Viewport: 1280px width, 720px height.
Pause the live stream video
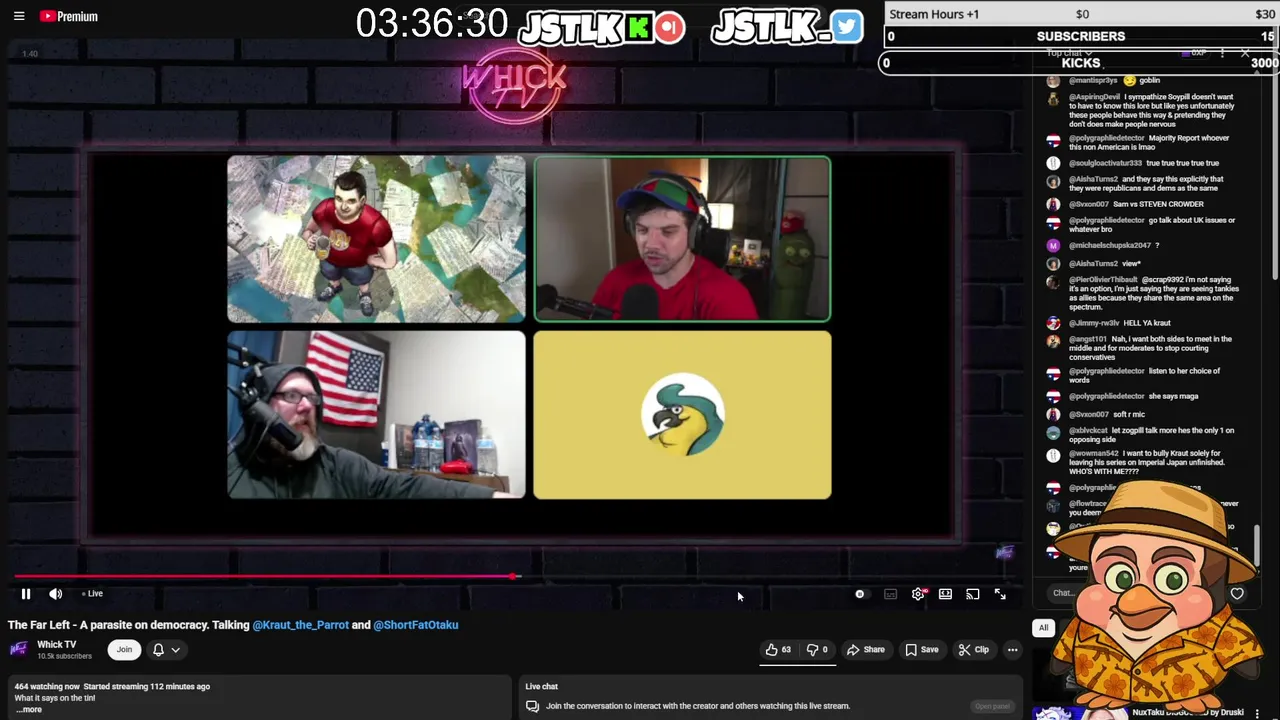pos(26,594)
